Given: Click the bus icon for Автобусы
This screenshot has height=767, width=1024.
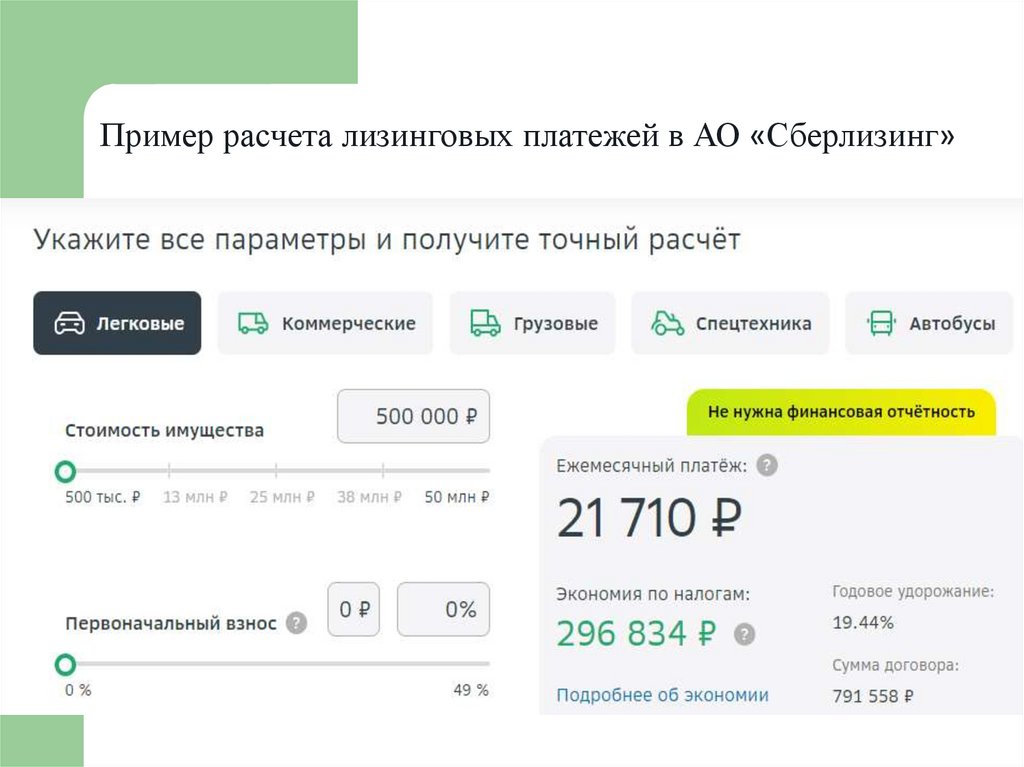Looking at the screenshot, I should tap(881, 323).
